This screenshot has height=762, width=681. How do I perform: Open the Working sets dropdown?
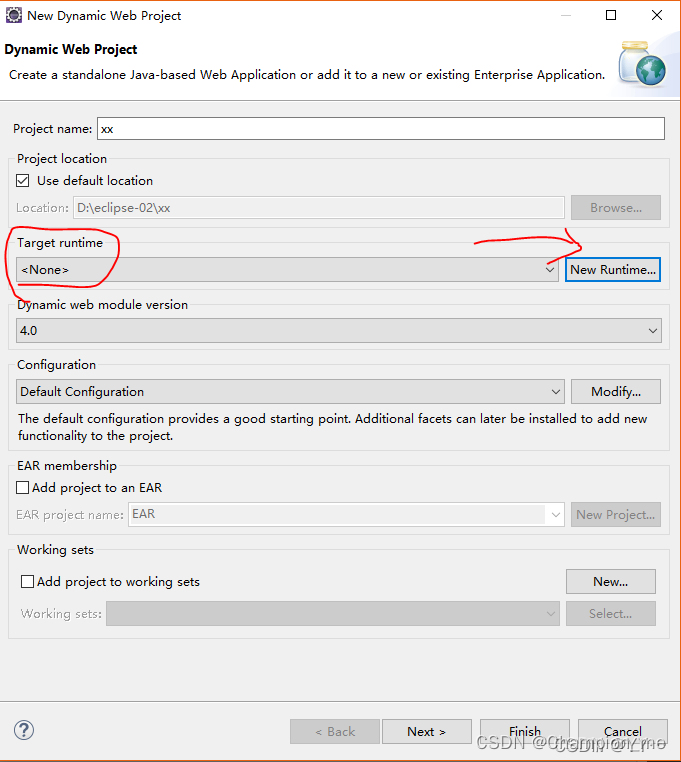(333, 613)
